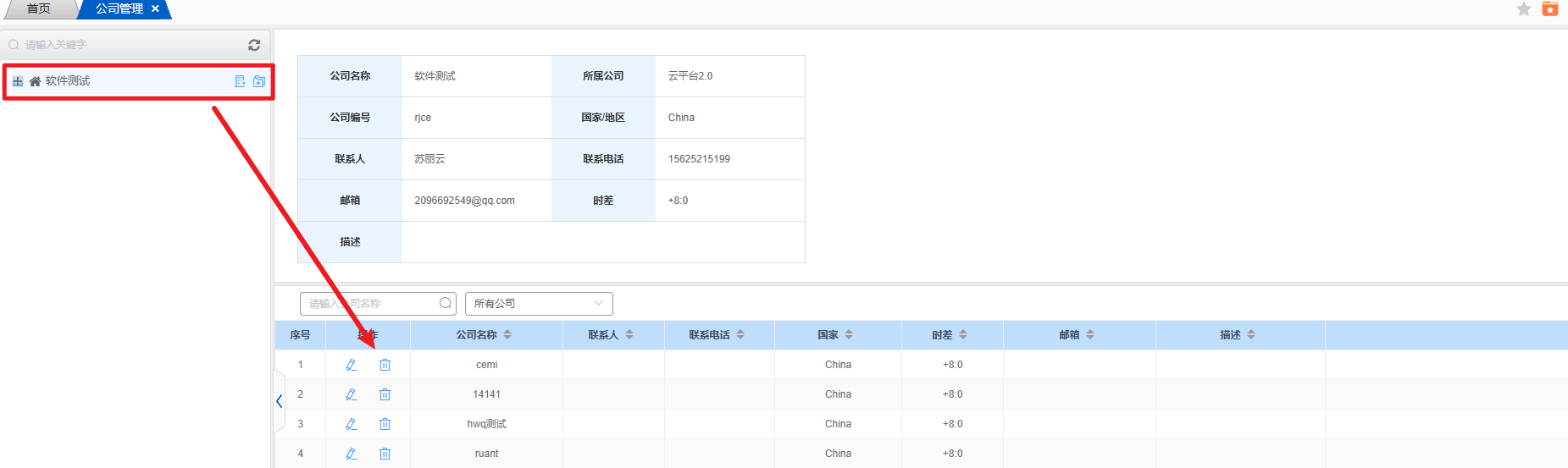
Task: Click edit icon for company 14141
Action: [x=352, y=394]
